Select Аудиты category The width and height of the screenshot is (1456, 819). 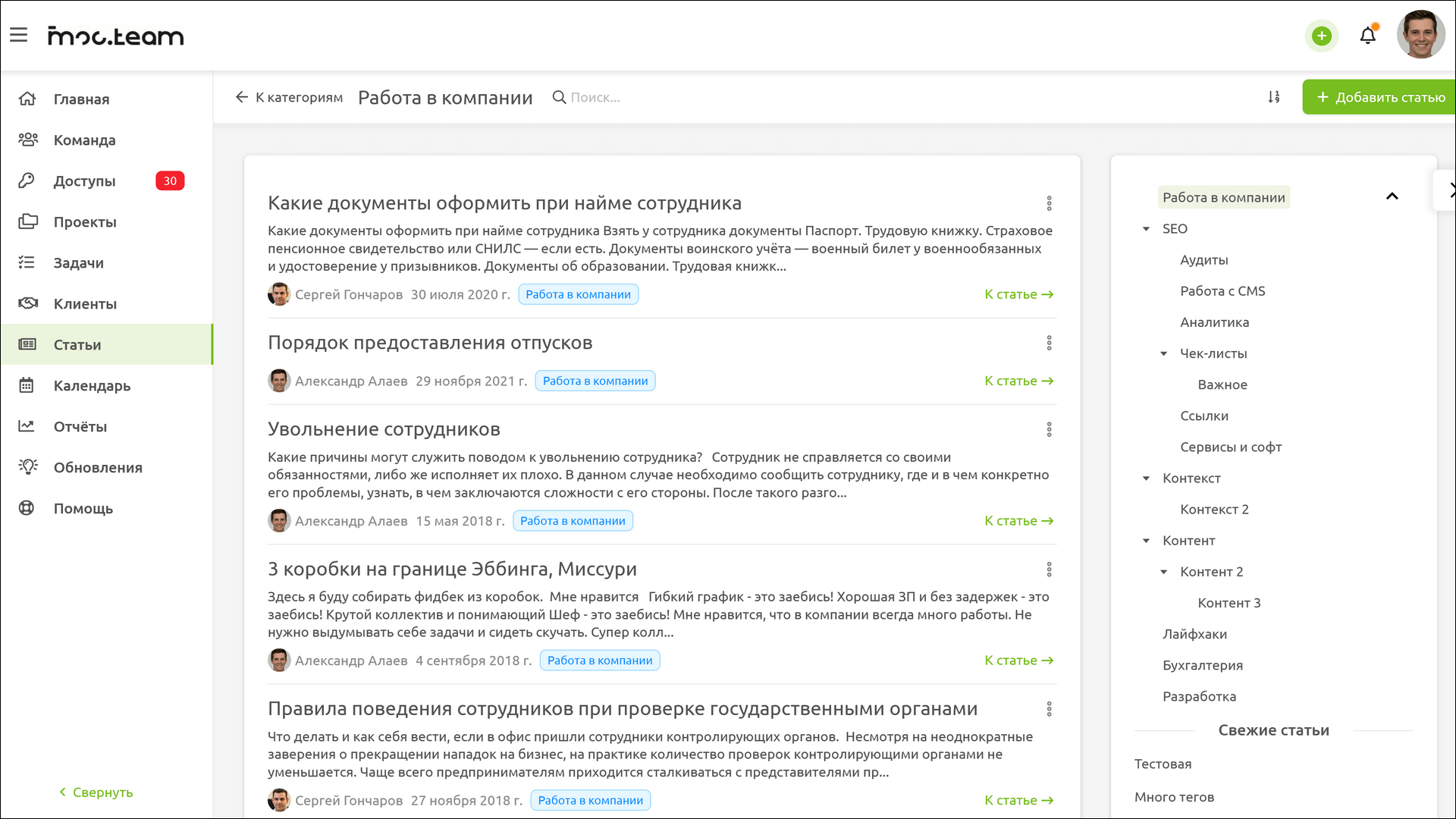pos(1203,260)
